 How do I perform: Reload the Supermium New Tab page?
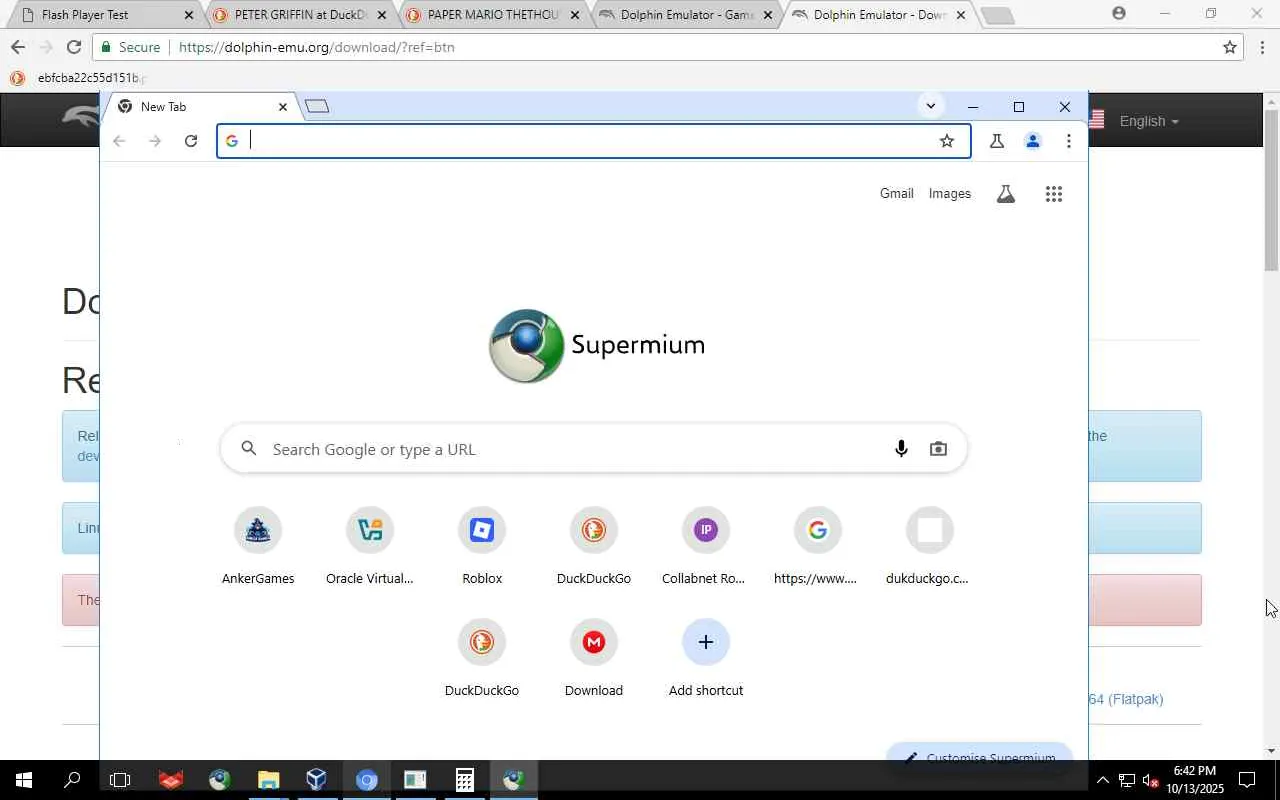coord(191,141)
